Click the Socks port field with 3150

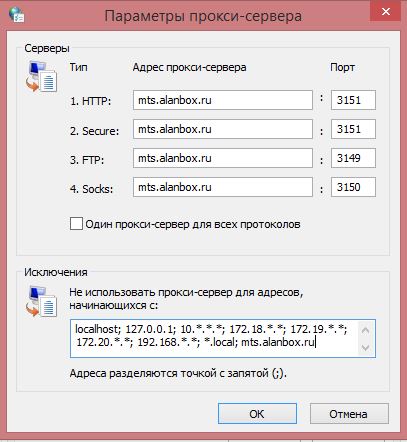(x=353, y=187)
